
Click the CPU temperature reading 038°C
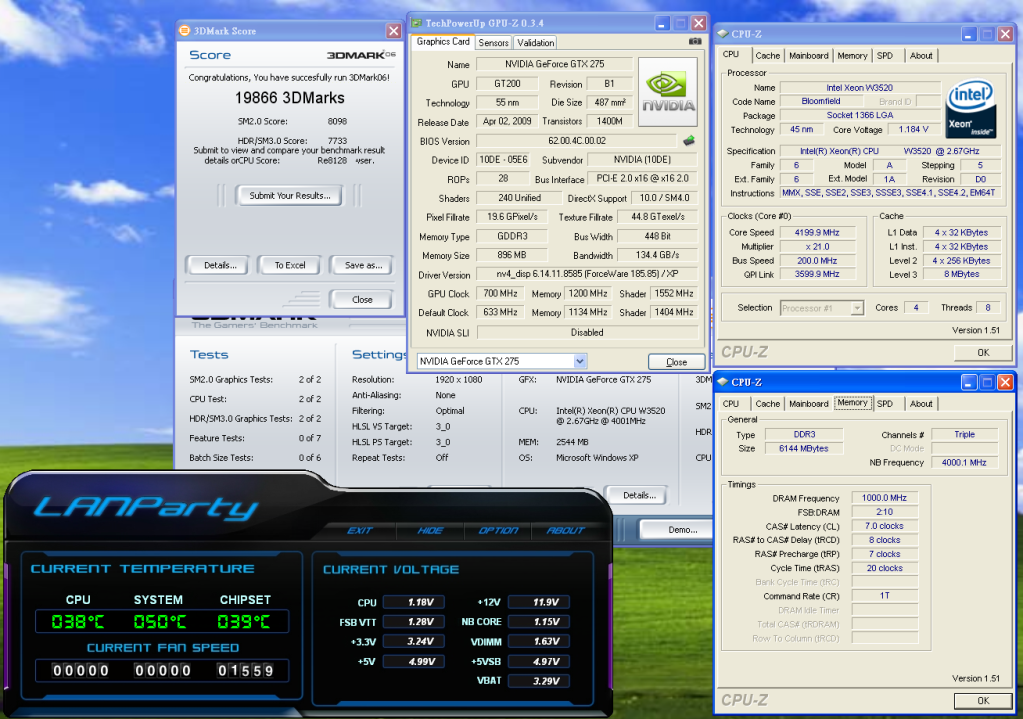pyautogui.click(x=77, y=622)
